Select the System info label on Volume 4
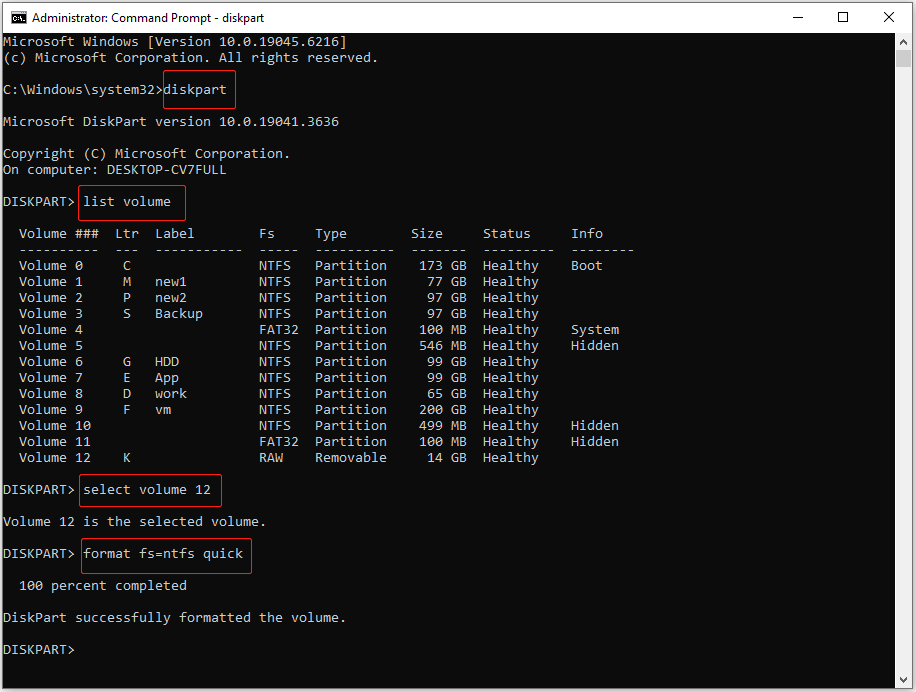This screenshot has width=916, height=692. pos(594,329)
